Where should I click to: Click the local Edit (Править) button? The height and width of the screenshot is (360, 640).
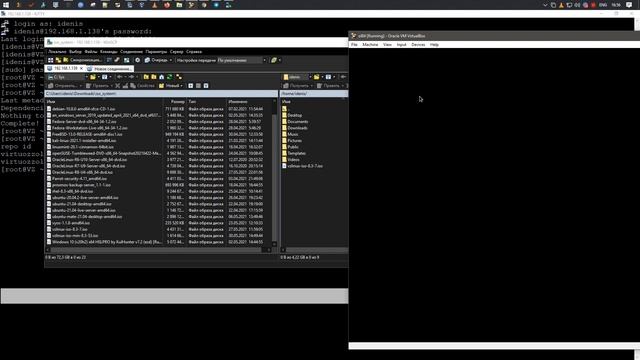coord(98,86)
